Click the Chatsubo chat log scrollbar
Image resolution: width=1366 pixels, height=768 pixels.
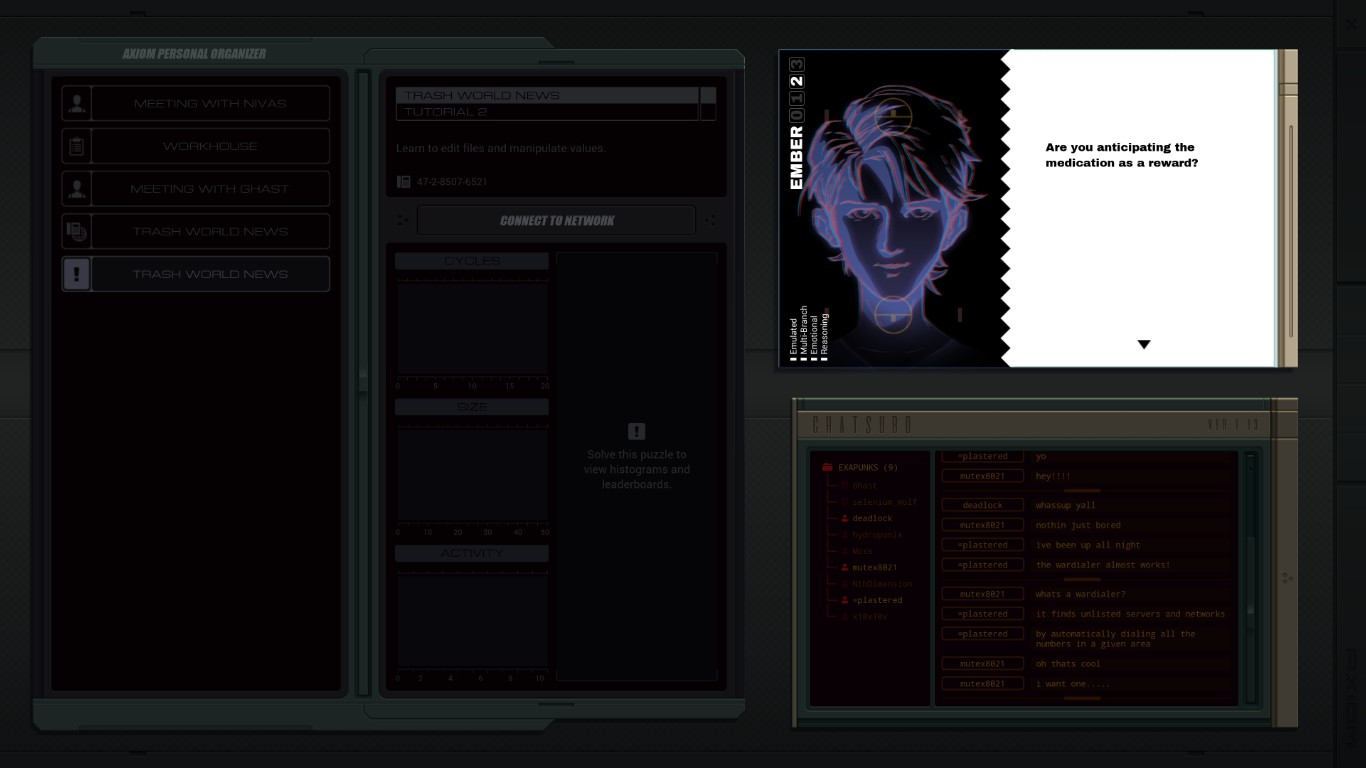coord(1250,578)
